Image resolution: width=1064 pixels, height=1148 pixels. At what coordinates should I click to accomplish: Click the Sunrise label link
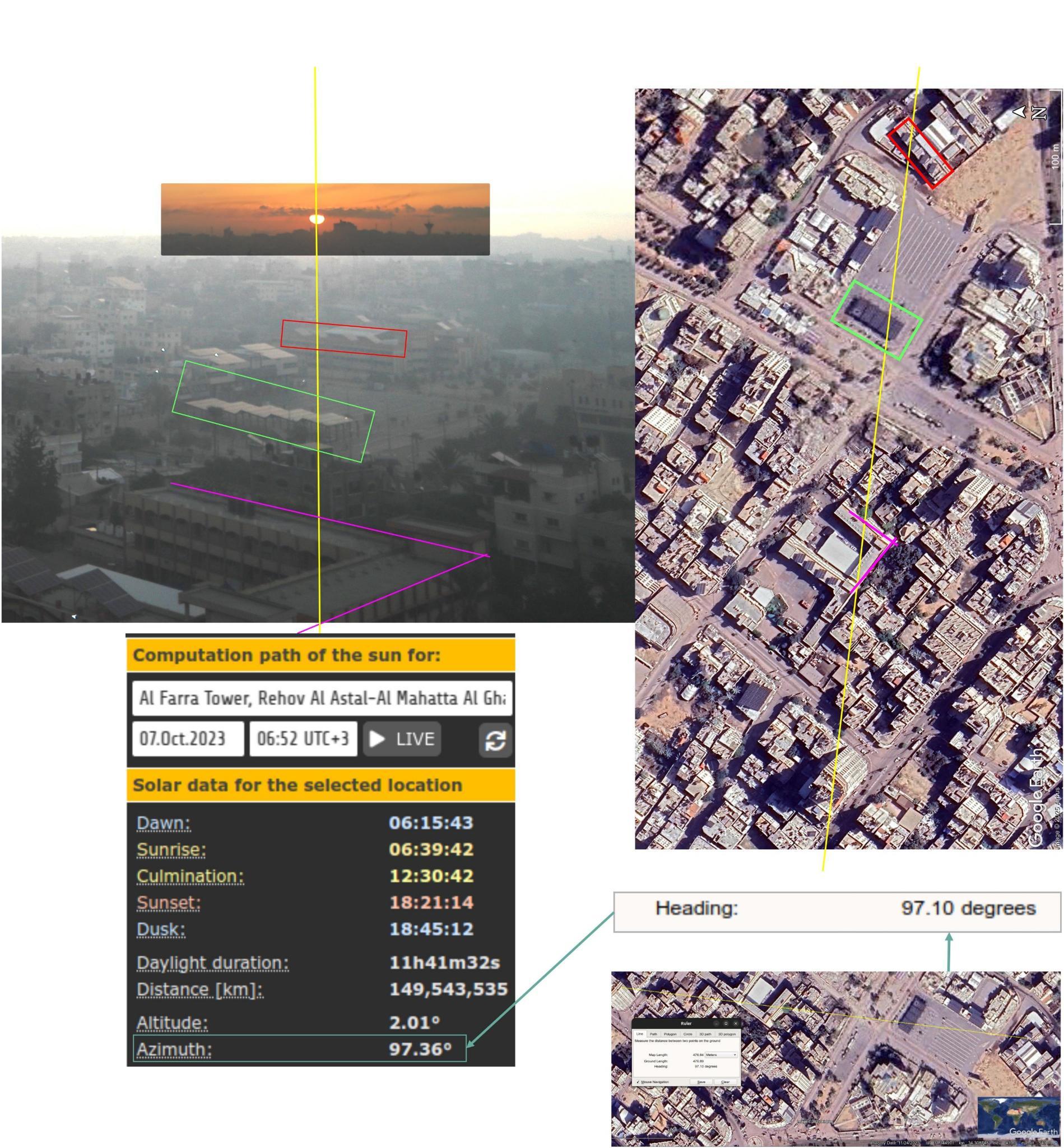pyautogui.click(x=171, y=850)
